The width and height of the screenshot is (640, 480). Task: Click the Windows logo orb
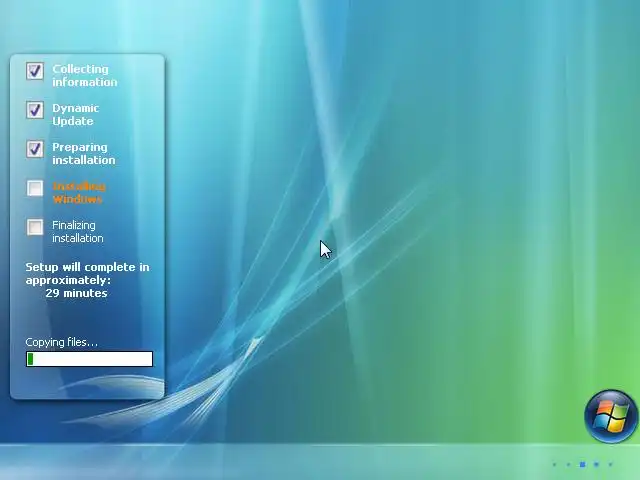coord(611,416)
